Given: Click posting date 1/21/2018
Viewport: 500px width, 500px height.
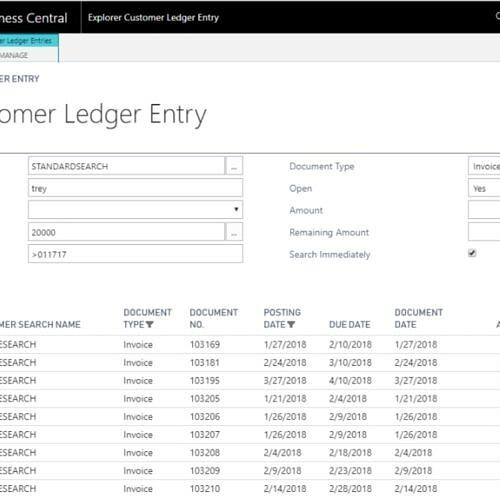Looking at the screenshot, I should pyautogui.click(x=285, y=398).
